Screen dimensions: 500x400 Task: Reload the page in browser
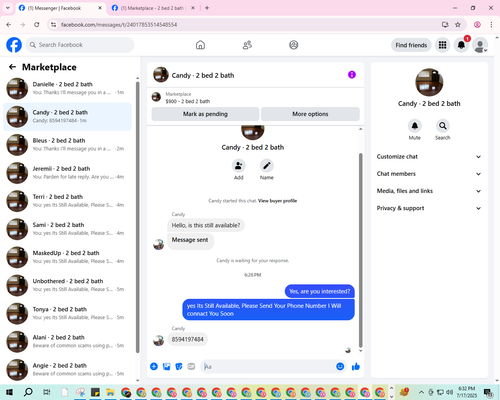(x=37, y=25)
